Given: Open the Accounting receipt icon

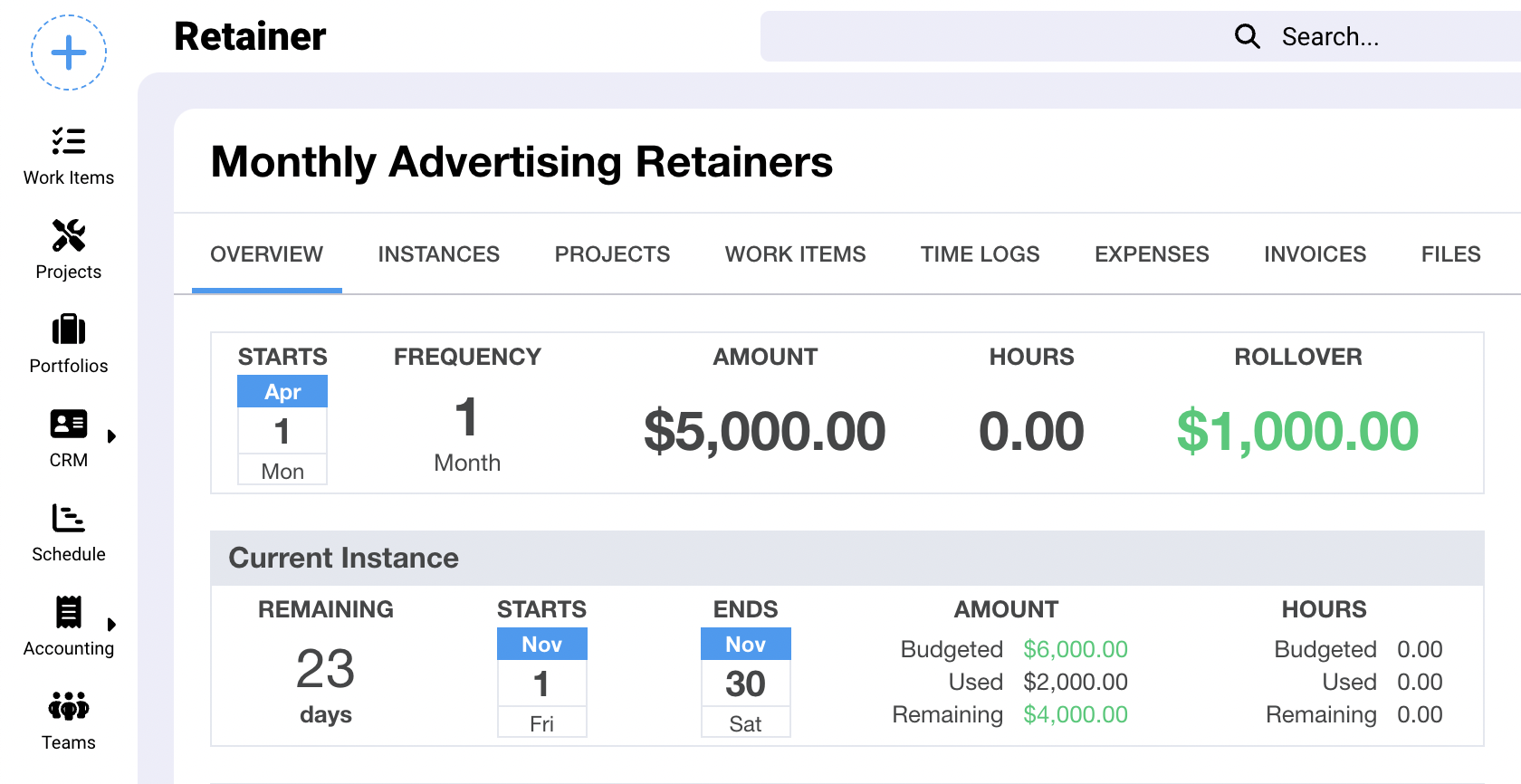Looking at the screenshot, I should click(x=69, y=612).
